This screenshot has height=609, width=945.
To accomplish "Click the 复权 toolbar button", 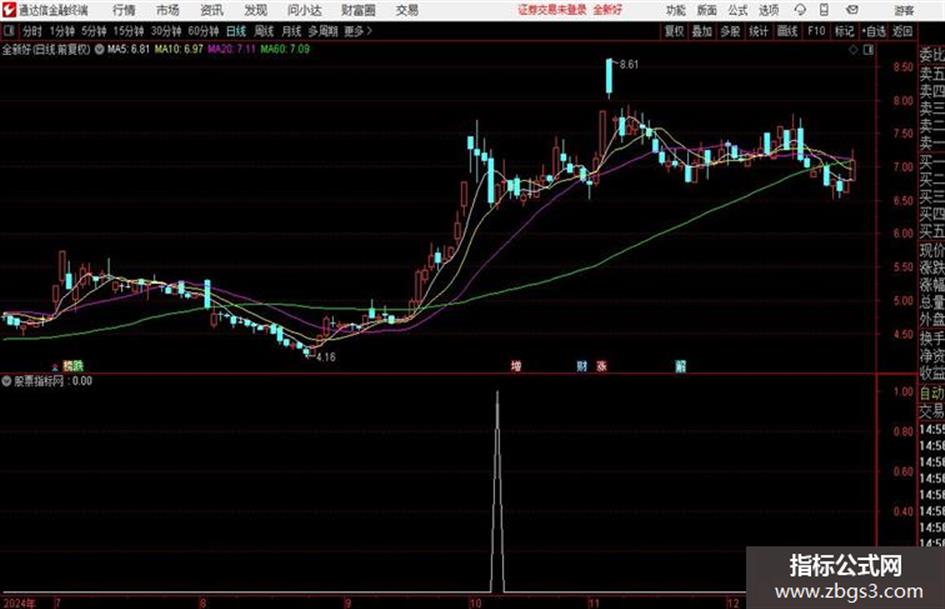I will coord(674,31).
